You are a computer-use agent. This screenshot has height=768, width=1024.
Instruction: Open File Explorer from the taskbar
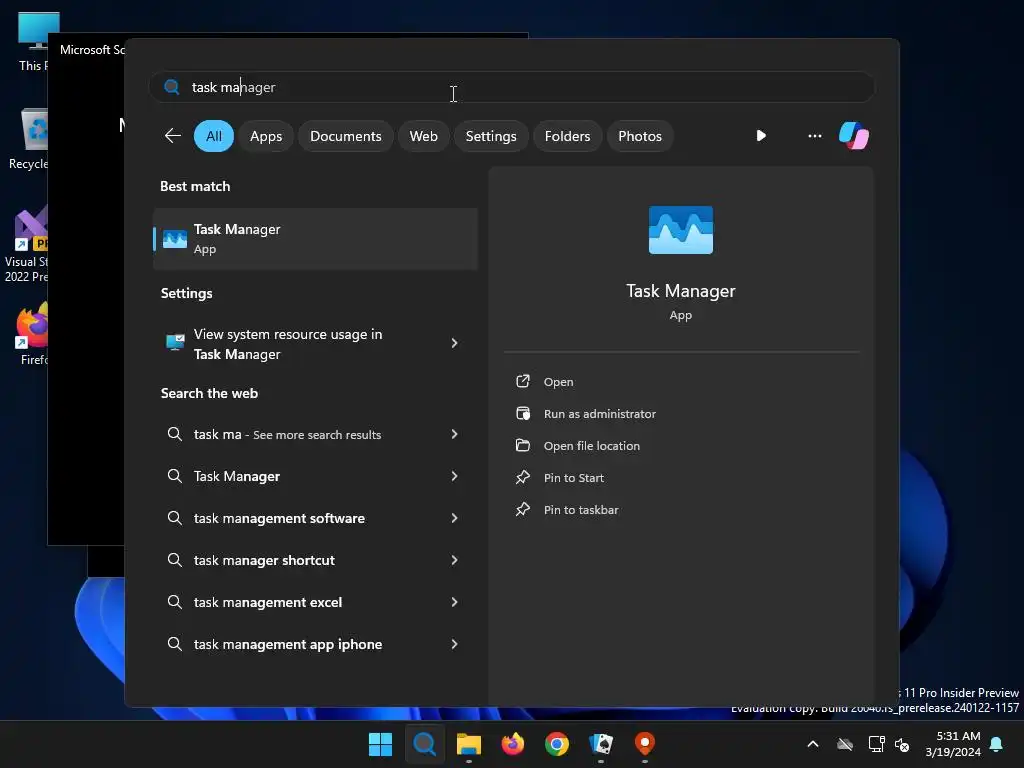(468, 744)
